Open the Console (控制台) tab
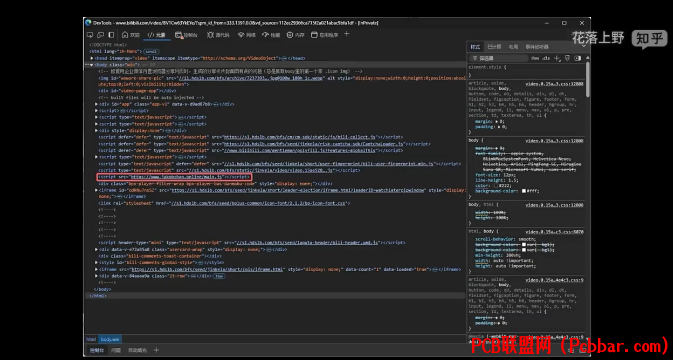 186,35
